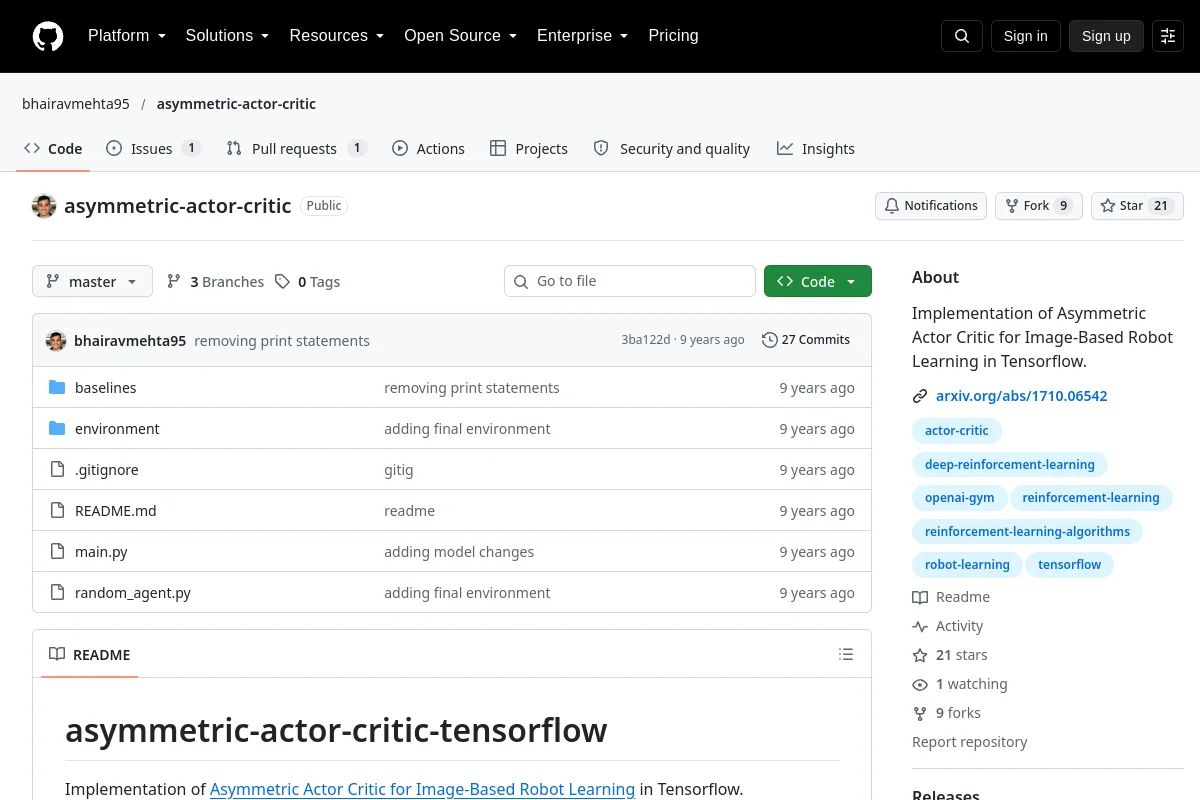Open the tensorflow topic tag
The height and width of the screenshot is (800, 1200).
(1069, 565)
